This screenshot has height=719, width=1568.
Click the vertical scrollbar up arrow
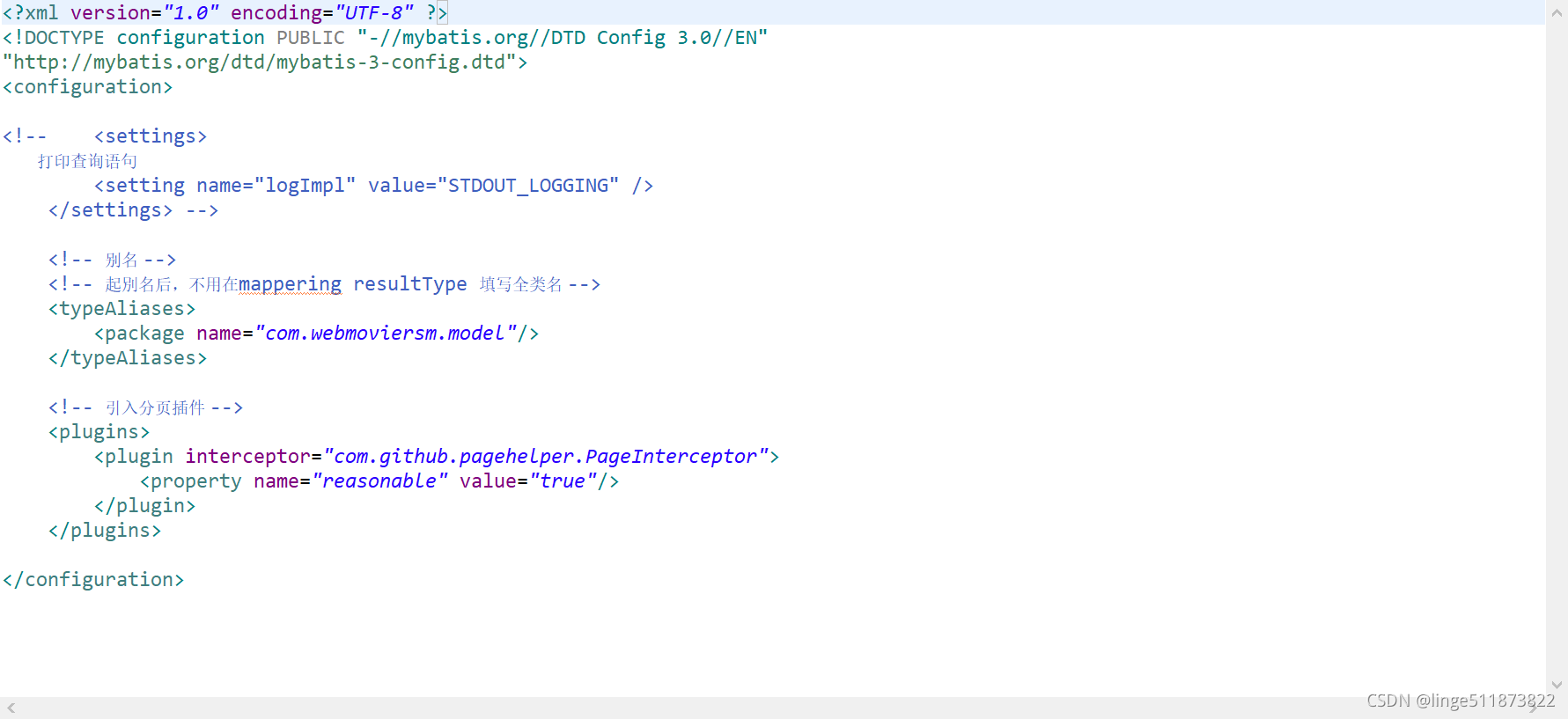(x=1557, y=13)
